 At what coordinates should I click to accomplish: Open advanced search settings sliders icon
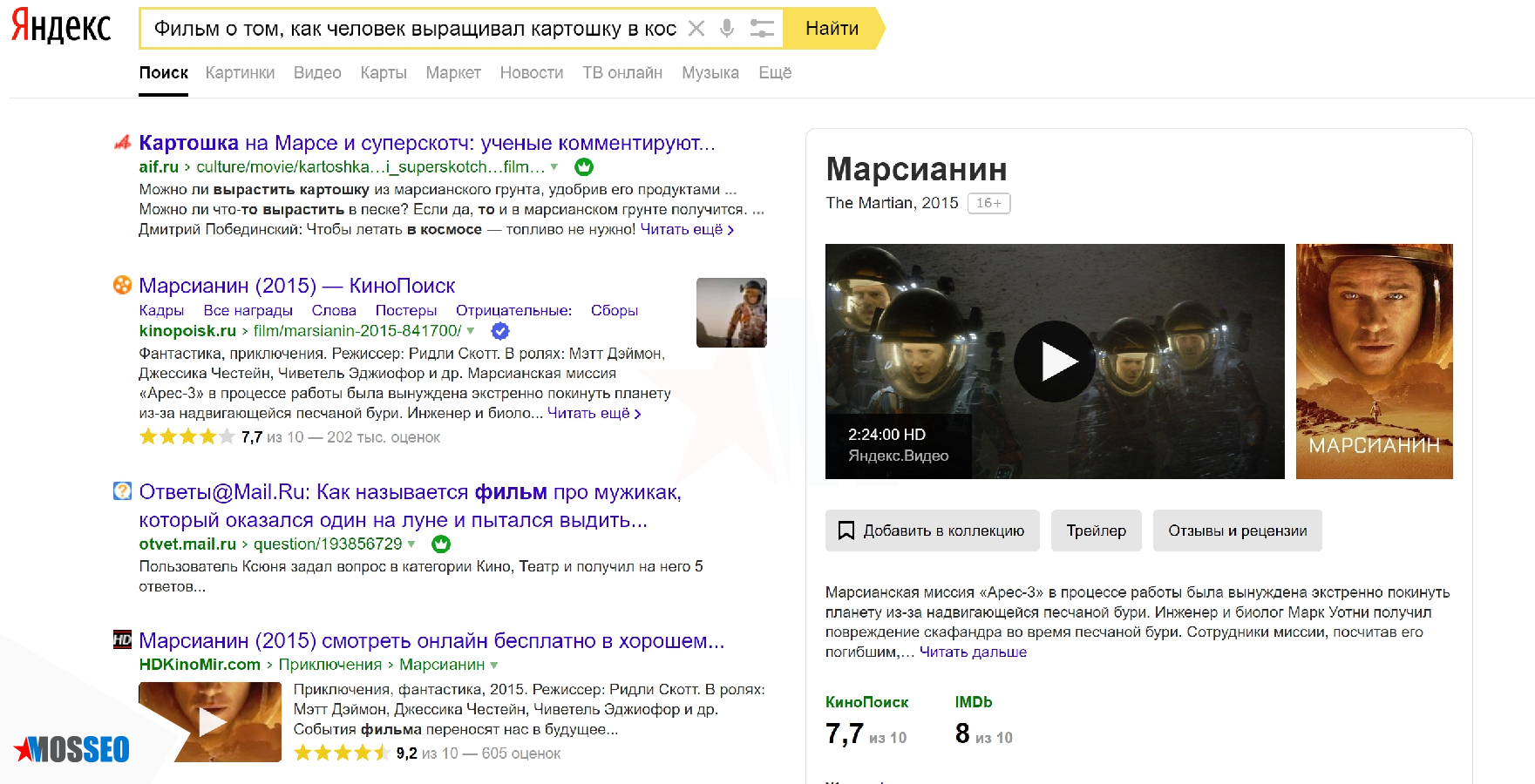(x=762, y=28)
